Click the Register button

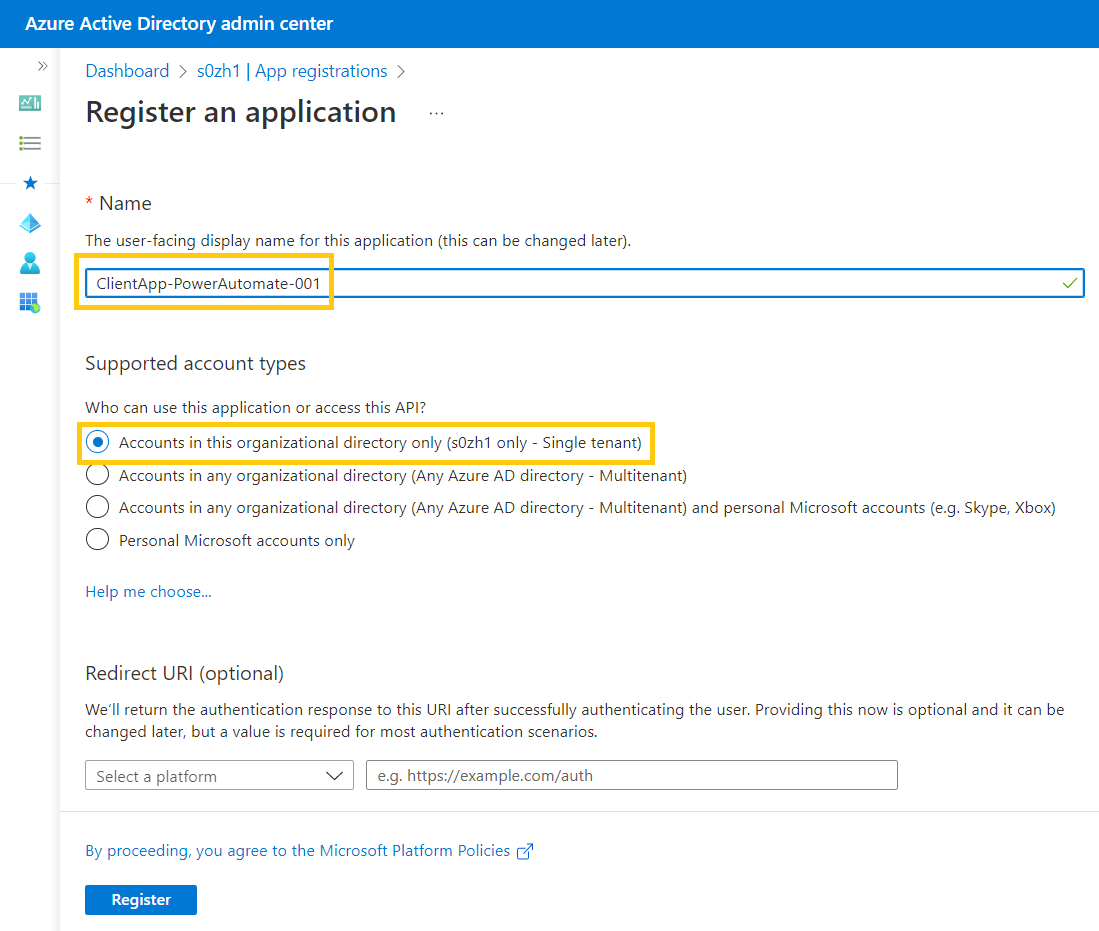(140, 900)
